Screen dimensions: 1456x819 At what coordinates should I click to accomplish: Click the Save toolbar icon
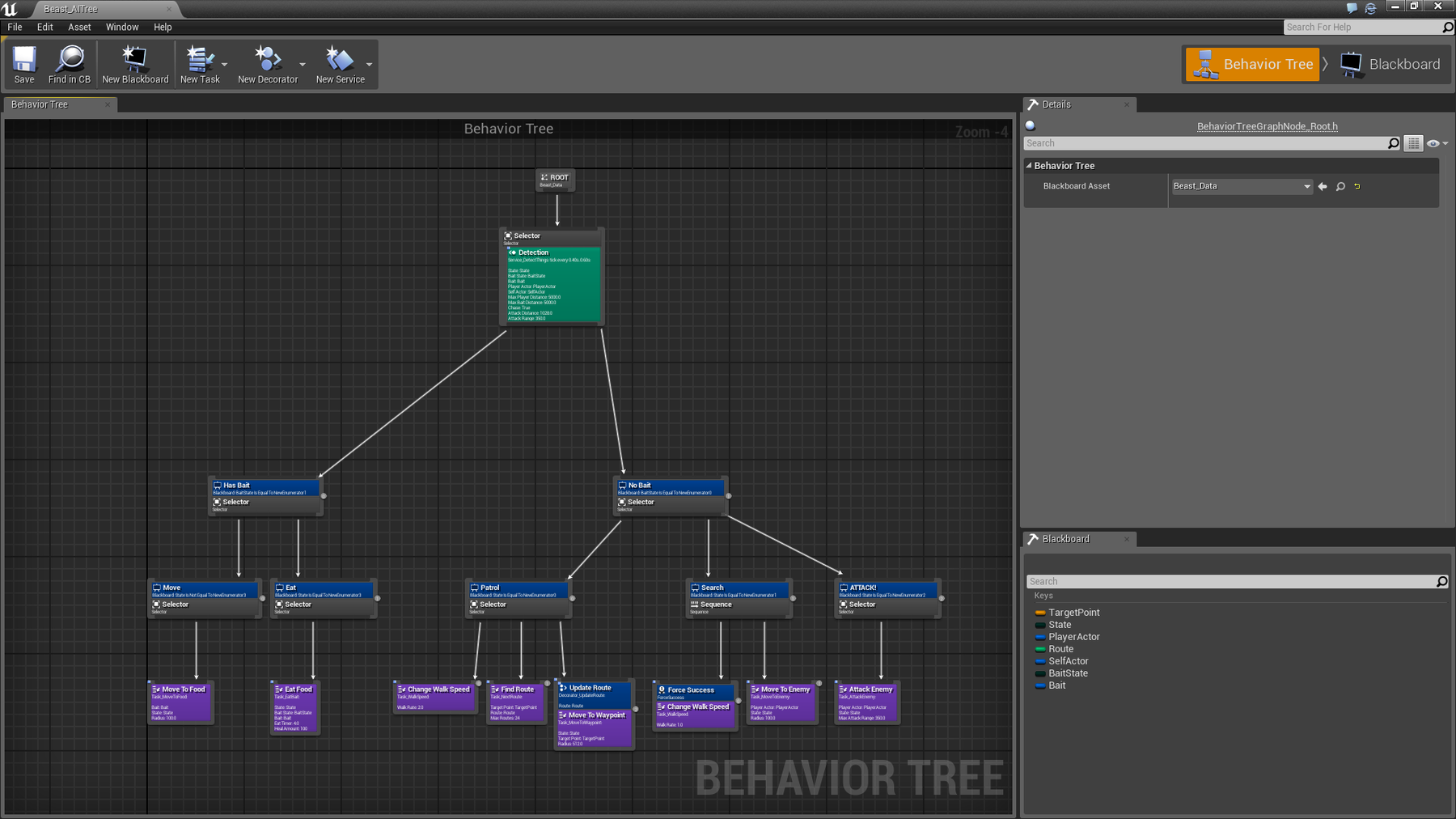click(x=24, y=64)
